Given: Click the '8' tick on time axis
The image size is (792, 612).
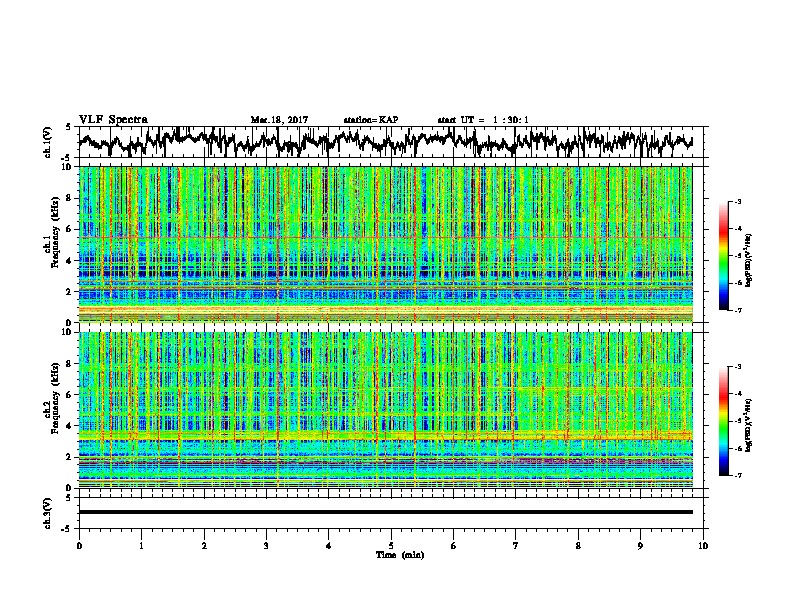Looking at the screenshot, I should 578,546.
